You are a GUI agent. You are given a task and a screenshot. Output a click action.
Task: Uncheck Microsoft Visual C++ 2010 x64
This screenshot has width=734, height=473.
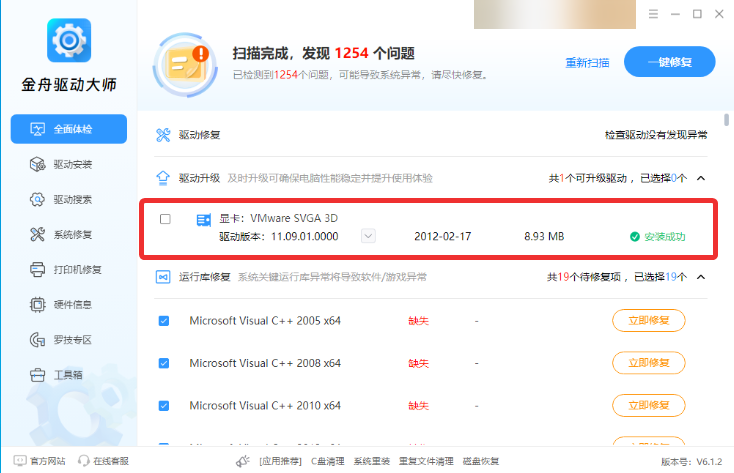tap(164, 406)
